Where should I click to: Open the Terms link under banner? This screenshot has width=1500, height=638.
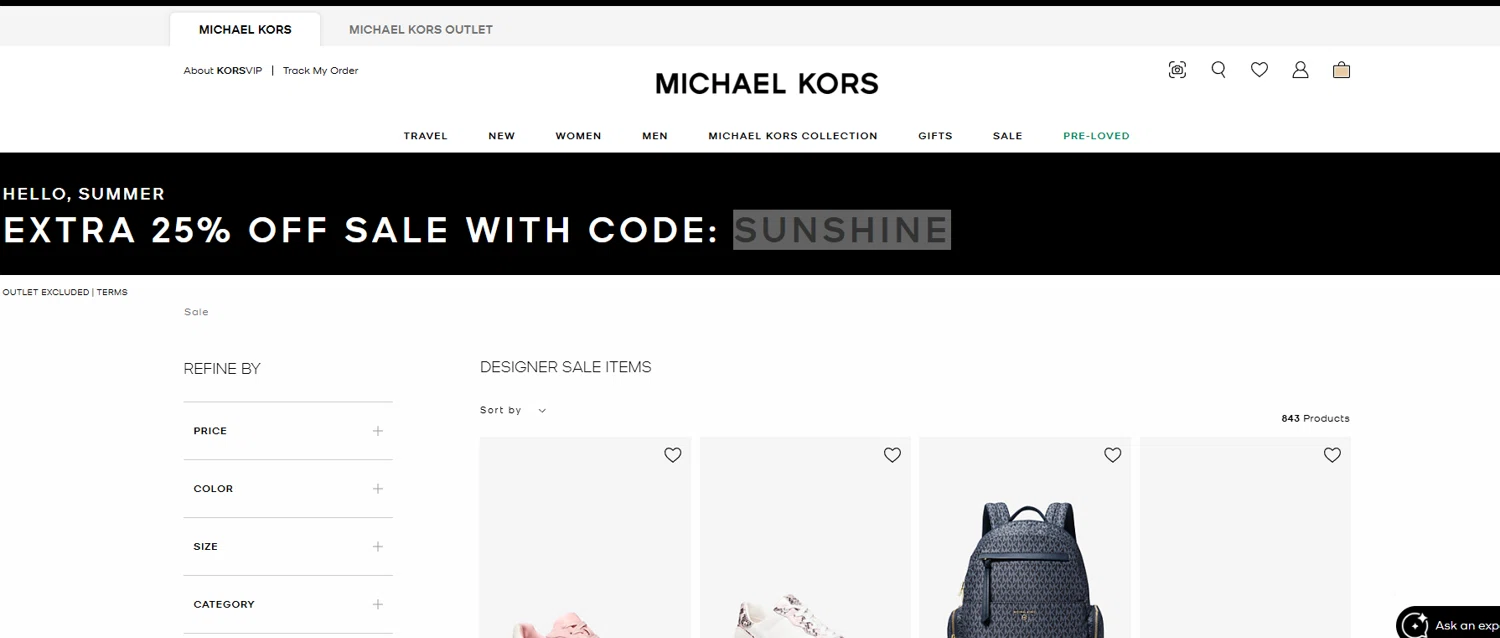pyautogui.click(x=112, y=292)
